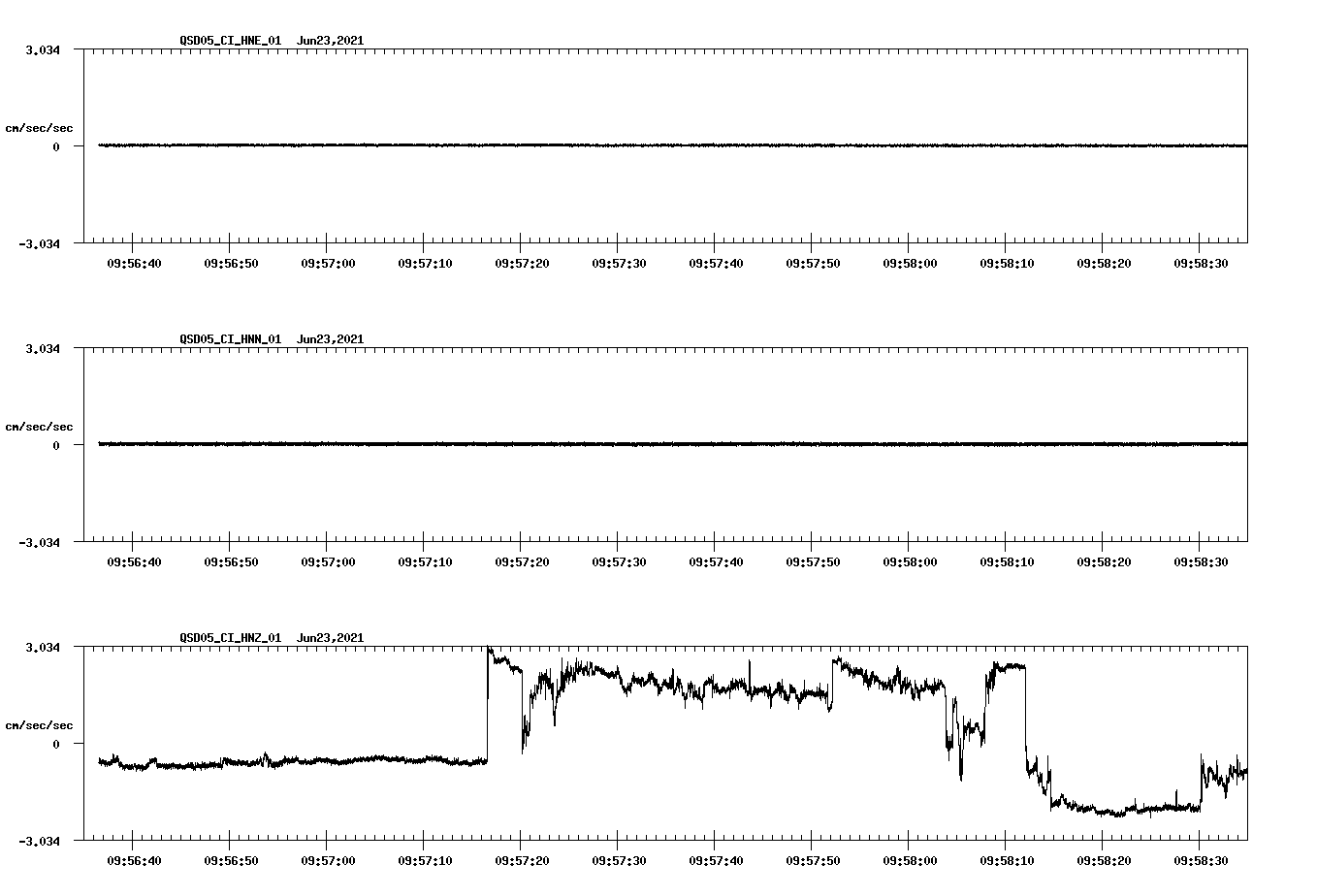
Task: Select 09:58:10 tick label under HNN plot
Action: [1007, 561]
